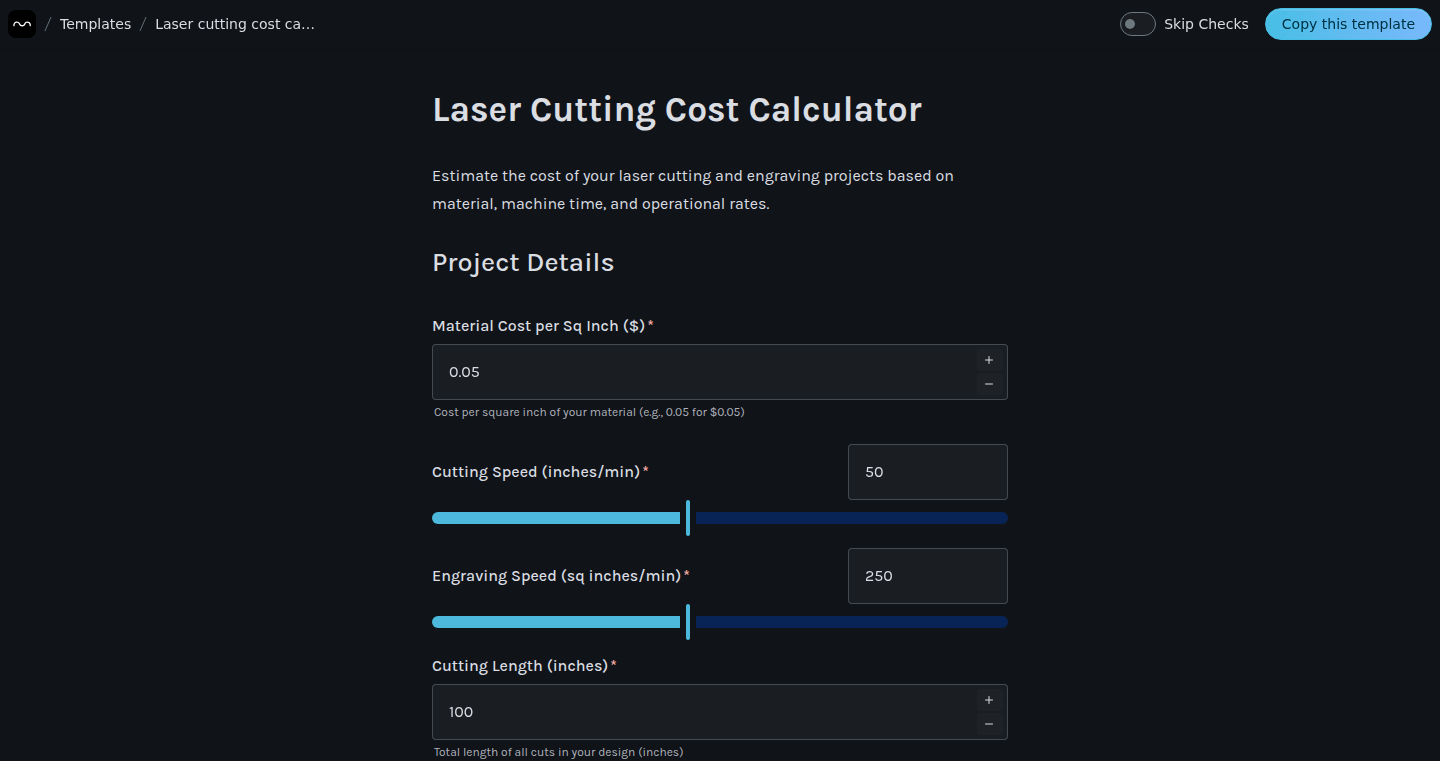Image resolution: width=1440 pixels, height=761 pixels.
Task: Open Laser cutting cost calculator breadcrumb
Action: click(x=235, y=24)
